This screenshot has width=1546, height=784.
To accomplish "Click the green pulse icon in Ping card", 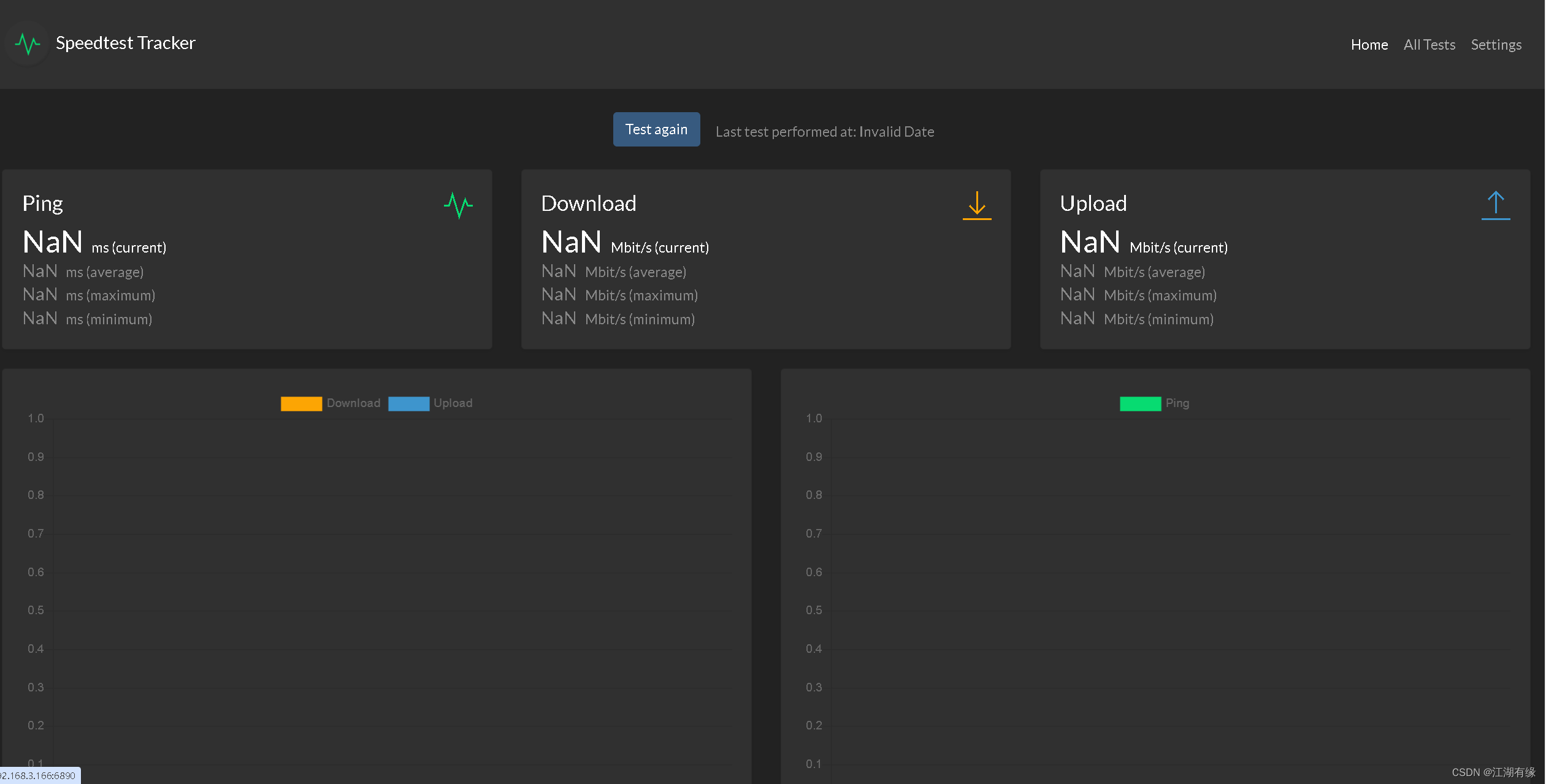I will [458, 205].
